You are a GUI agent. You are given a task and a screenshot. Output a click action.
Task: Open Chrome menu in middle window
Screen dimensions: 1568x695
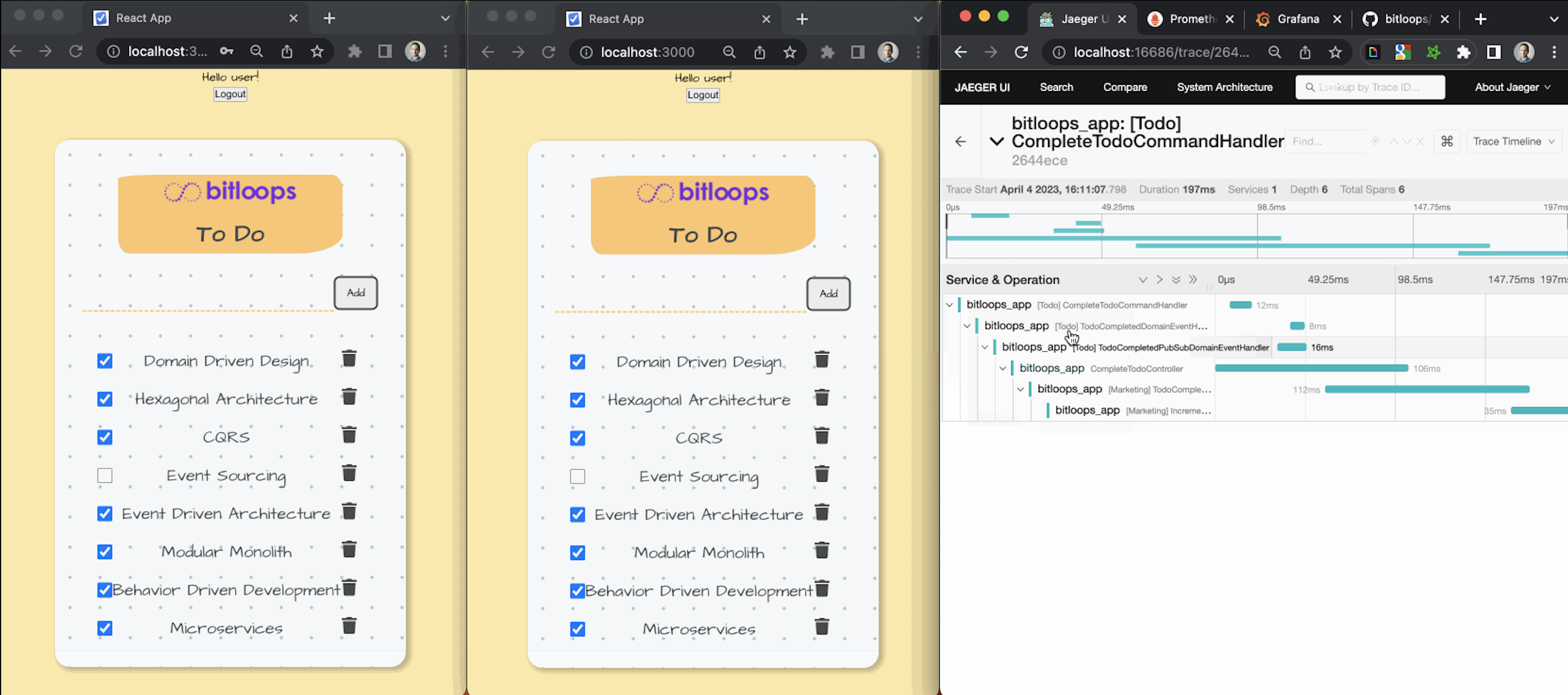point(918,52)
